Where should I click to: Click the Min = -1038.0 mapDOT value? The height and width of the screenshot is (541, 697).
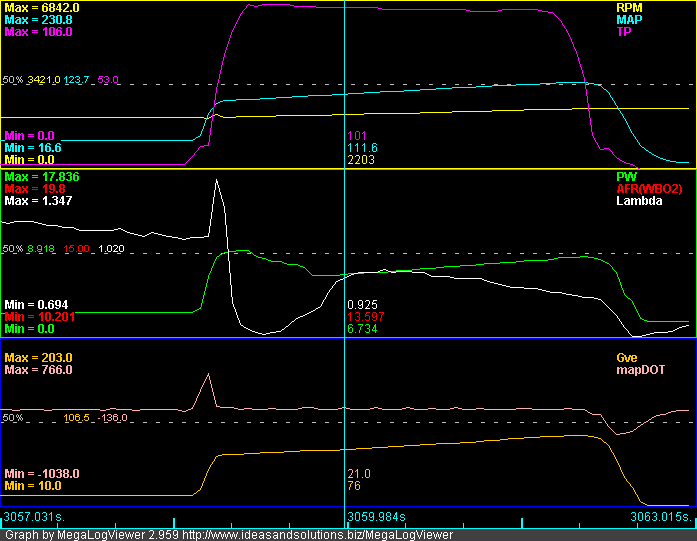(42, 473)
